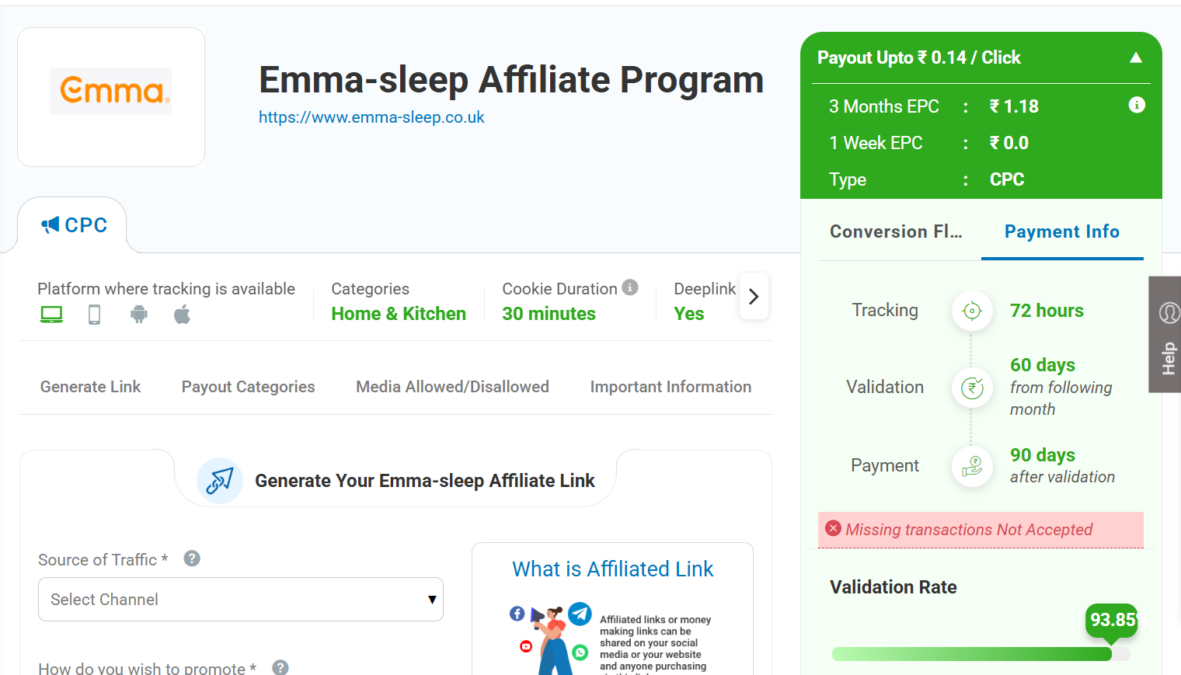
Task: Click the What is Affiliated Link heading
Action: click(612, 570)
